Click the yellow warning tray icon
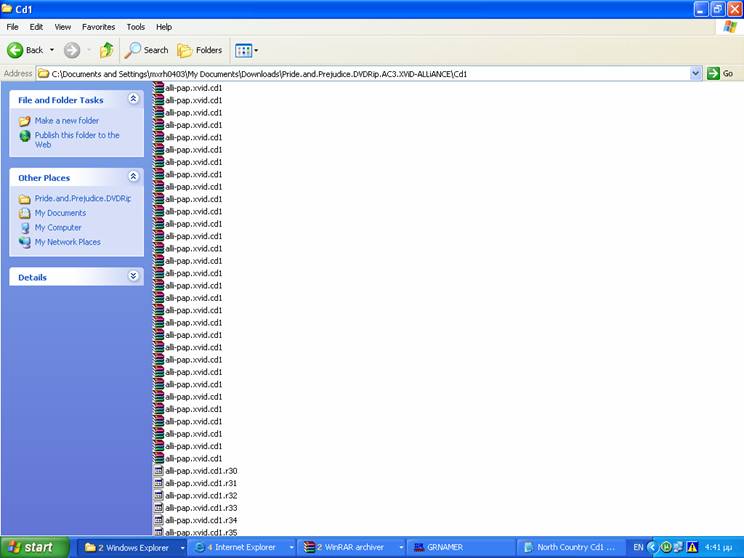The image size is (744, 558). point(692,548)
